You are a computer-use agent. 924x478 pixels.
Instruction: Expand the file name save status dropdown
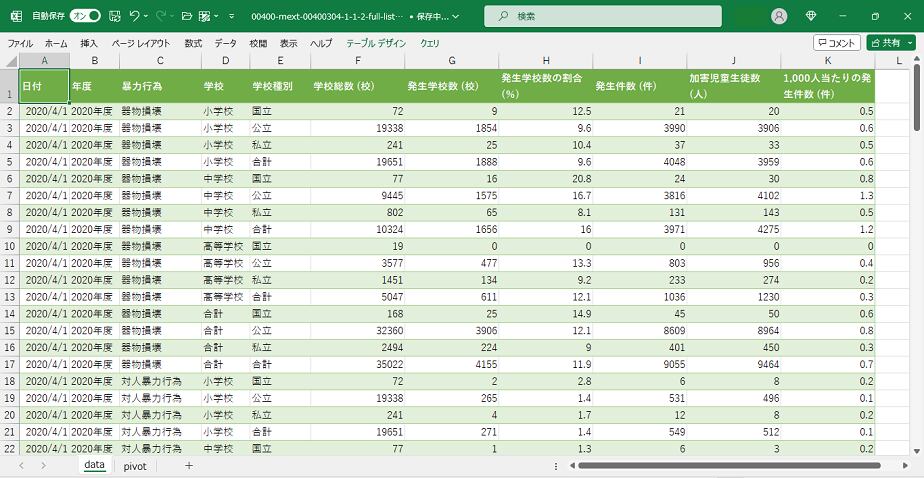click(x=456, y=16)
